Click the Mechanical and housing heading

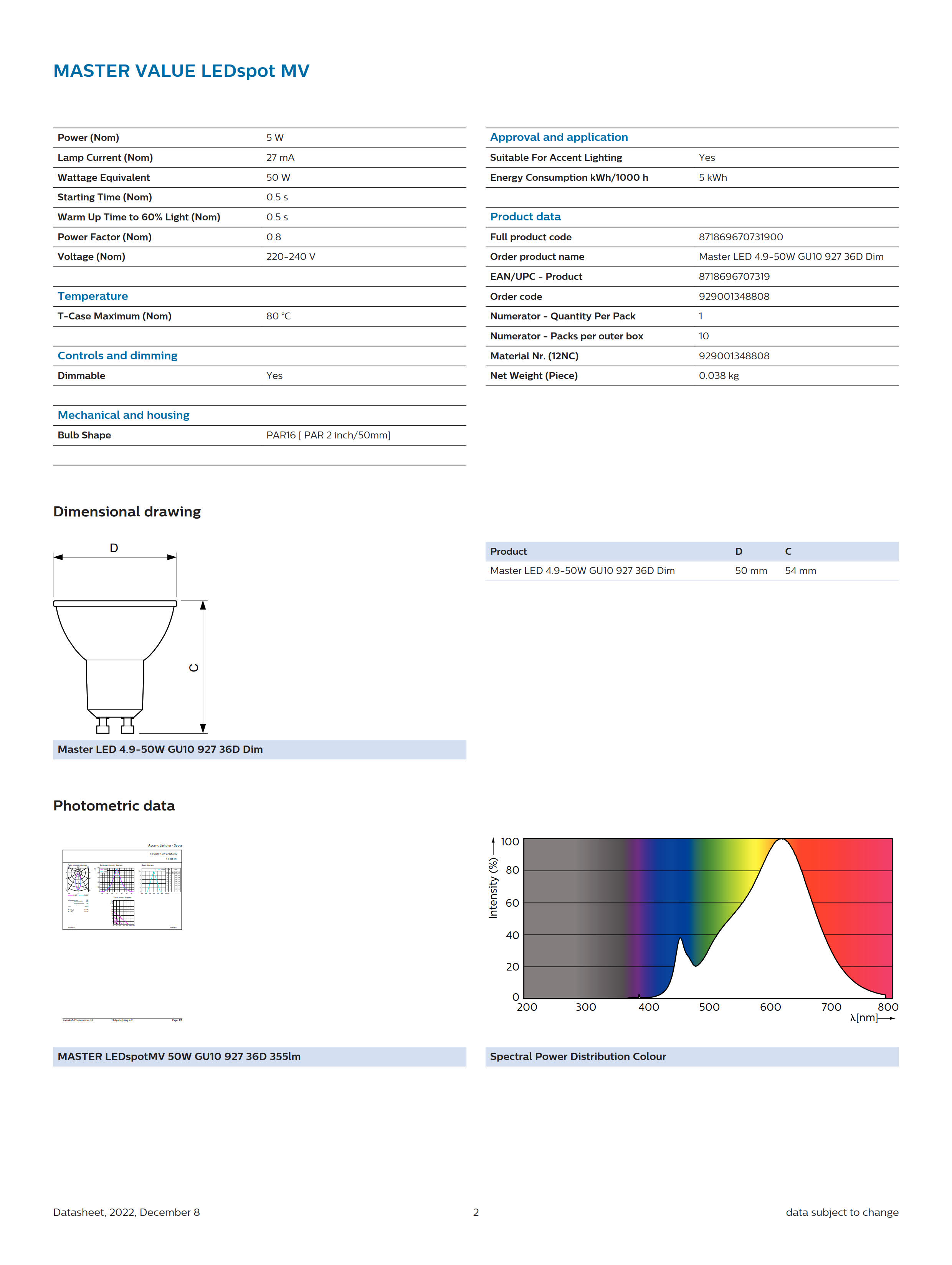pyautogui.click(x=124, y=415)
